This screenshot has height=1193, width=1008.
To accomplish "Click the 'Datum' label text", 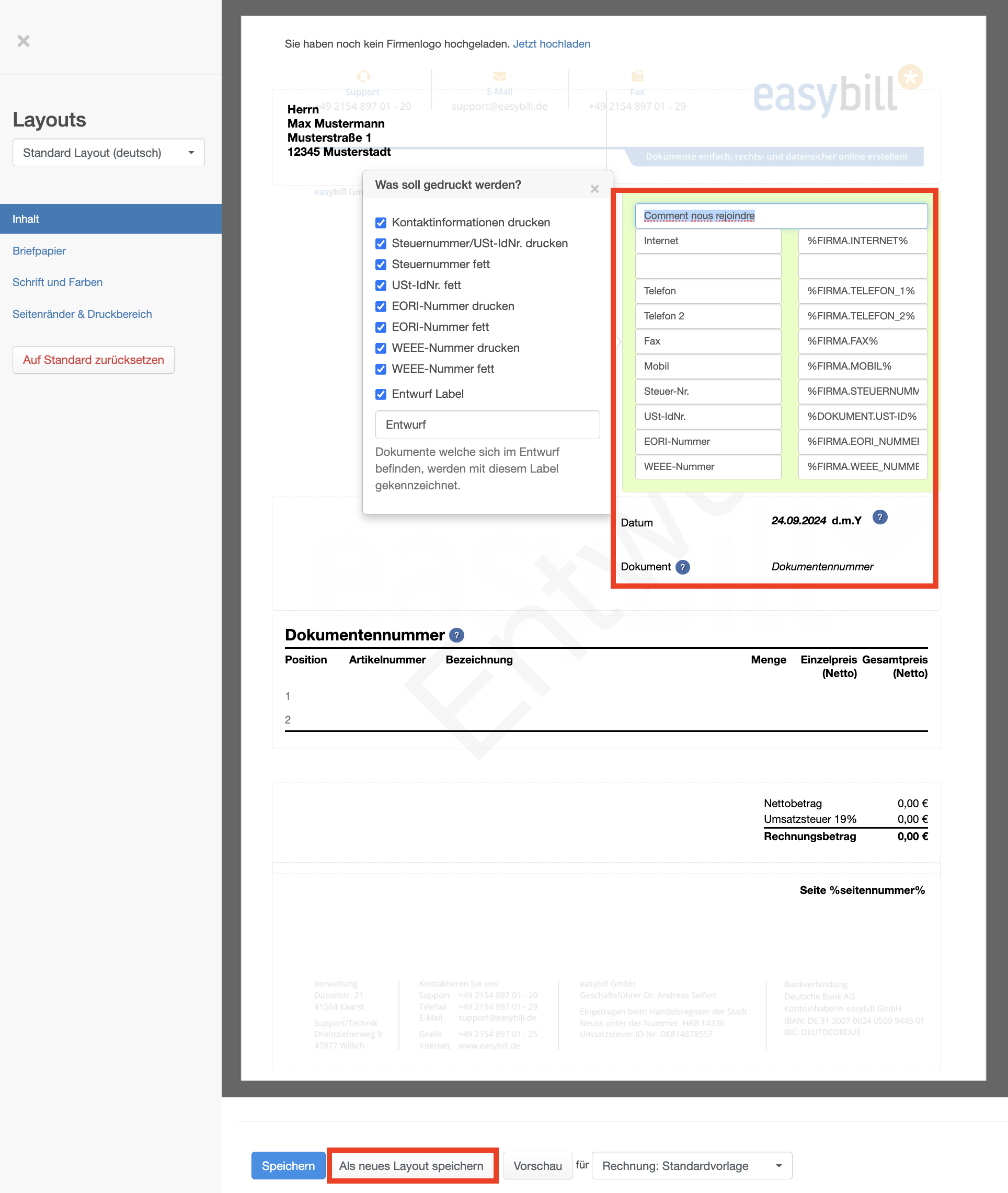I will click(x=637, y=523).
